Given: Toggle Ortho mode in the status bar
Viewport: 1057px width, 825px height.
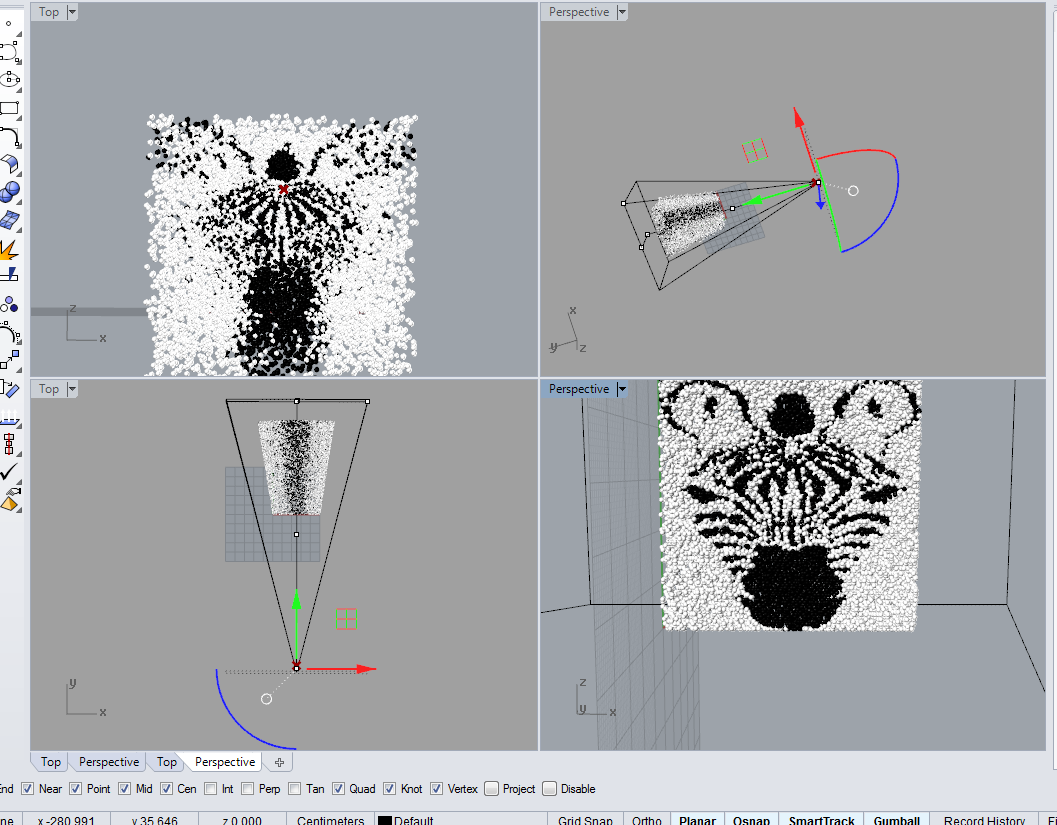Looking at the screenshot, I should [x=646, y=820].
